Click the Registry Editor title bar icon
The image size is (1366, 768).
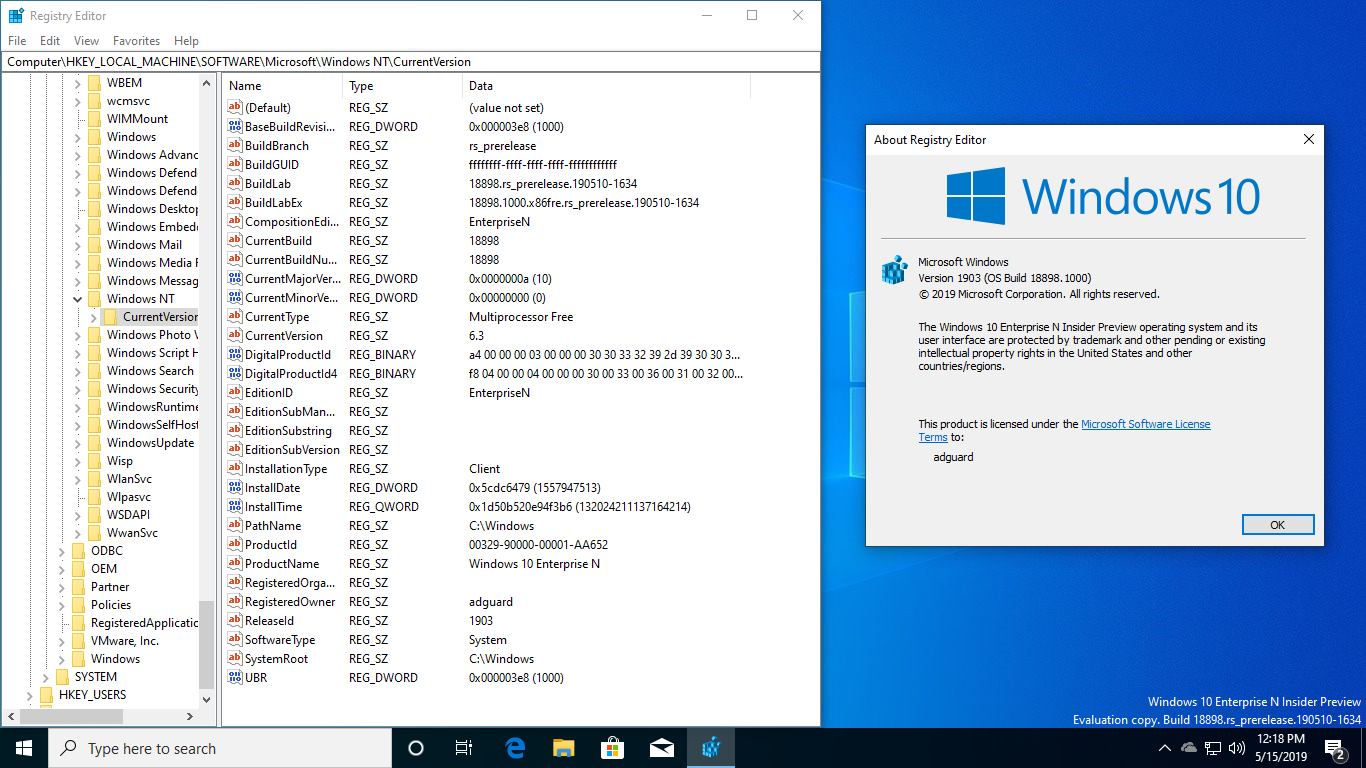(x=16, y=16)
